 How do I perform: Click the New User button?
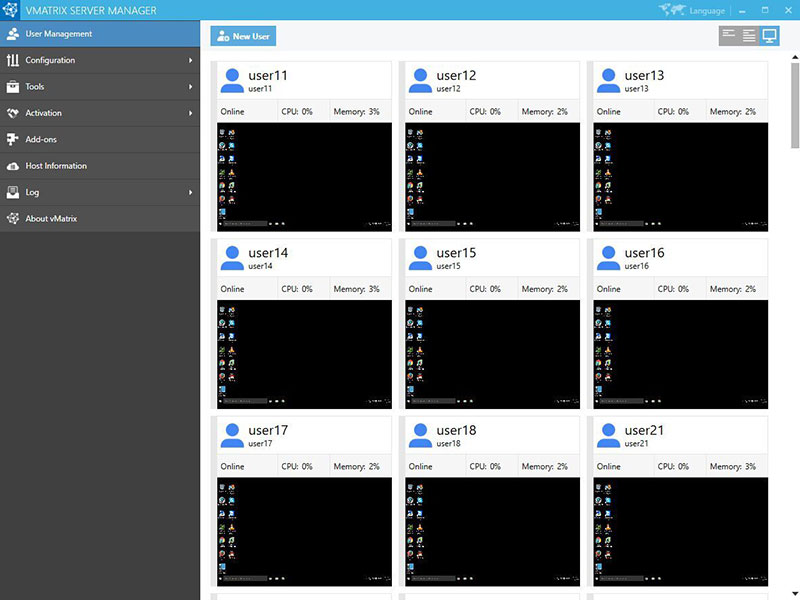pos(242,35)
